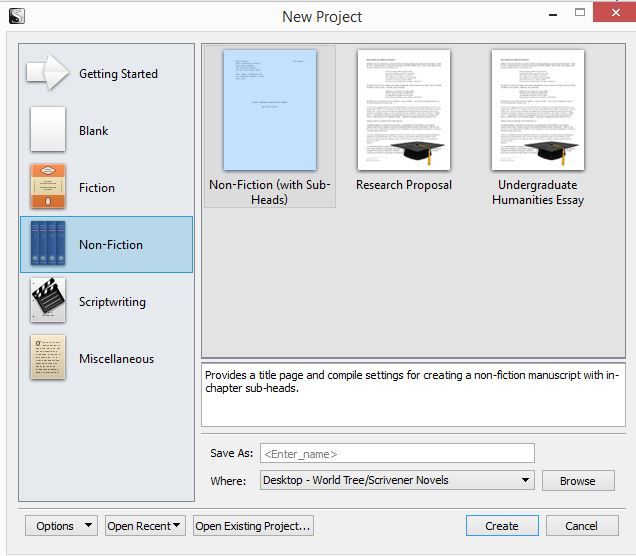Viewport: 636px width, 556px height.
Task: Click the Non-Fiction (with Sub-Heads) label
Action: (x=270, y=192)
